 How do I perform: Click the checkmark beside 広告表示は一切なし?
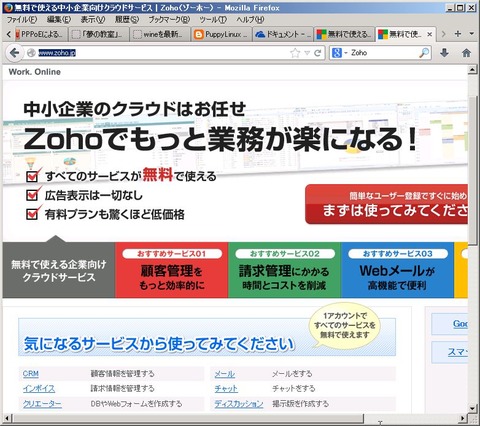(33, 194)
